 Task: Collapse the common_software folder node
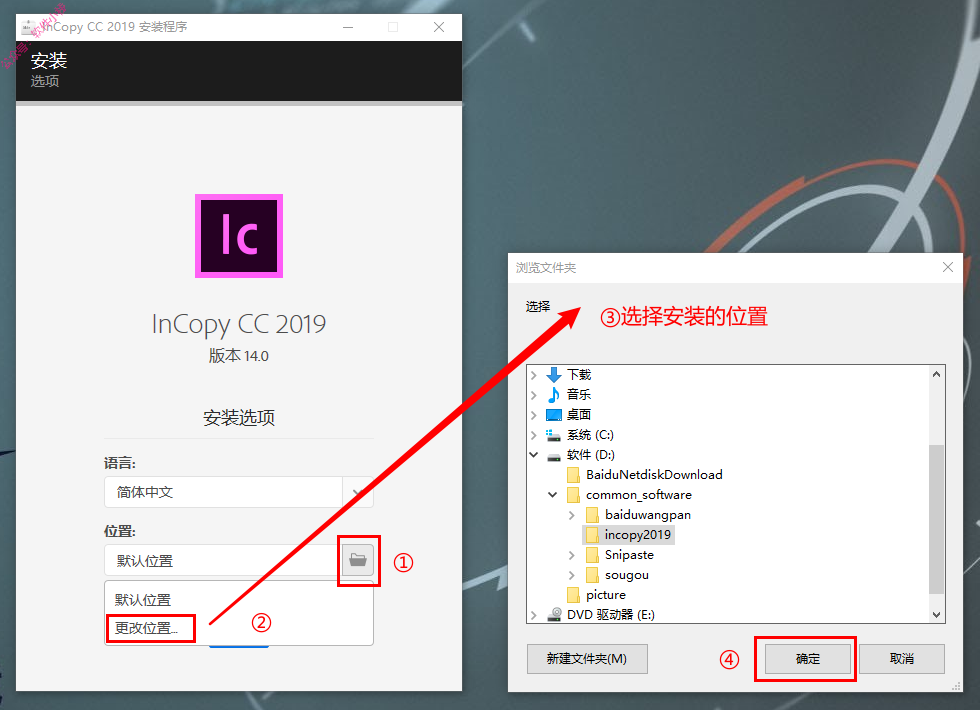552,495
